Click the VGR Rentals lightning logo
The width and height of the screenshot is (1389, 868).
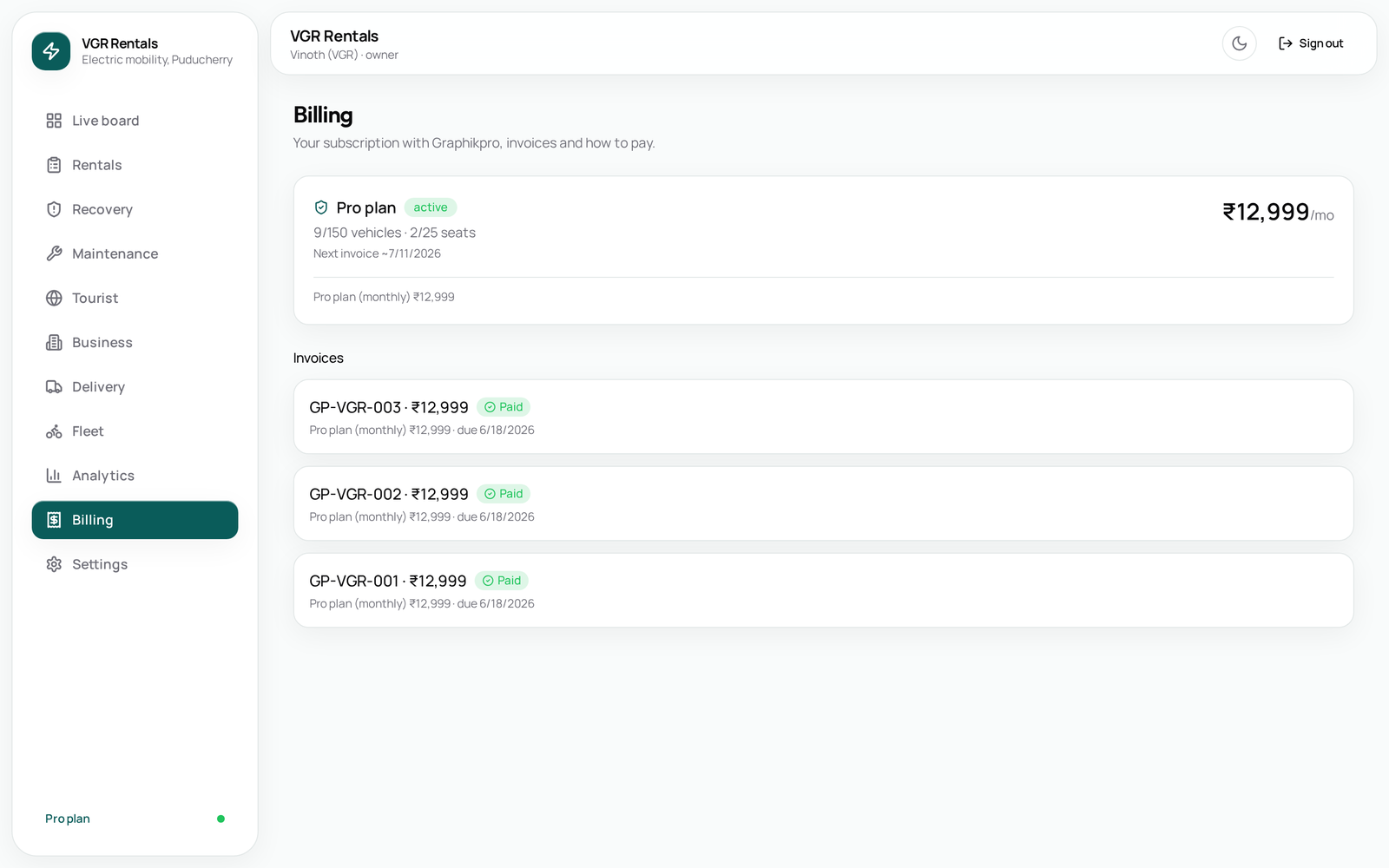[x=51, y=51]
